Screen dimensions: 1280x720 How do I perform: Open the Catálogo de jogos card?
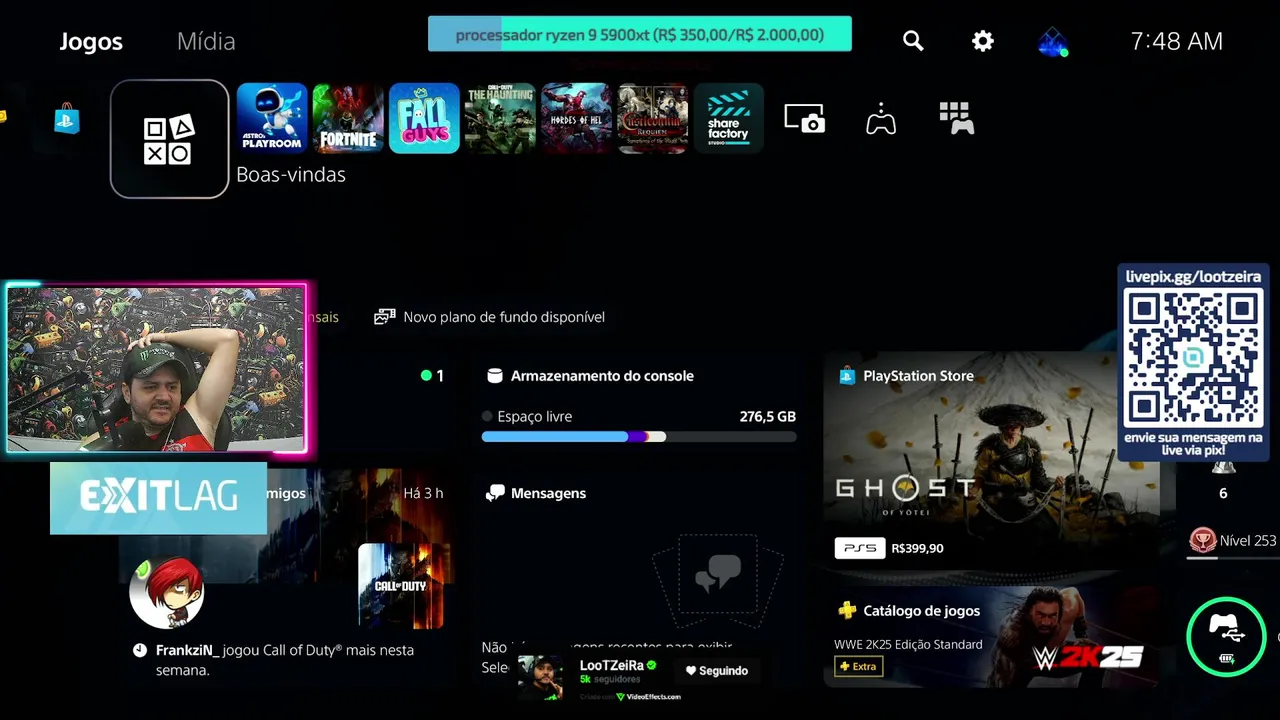click(991, 637)
